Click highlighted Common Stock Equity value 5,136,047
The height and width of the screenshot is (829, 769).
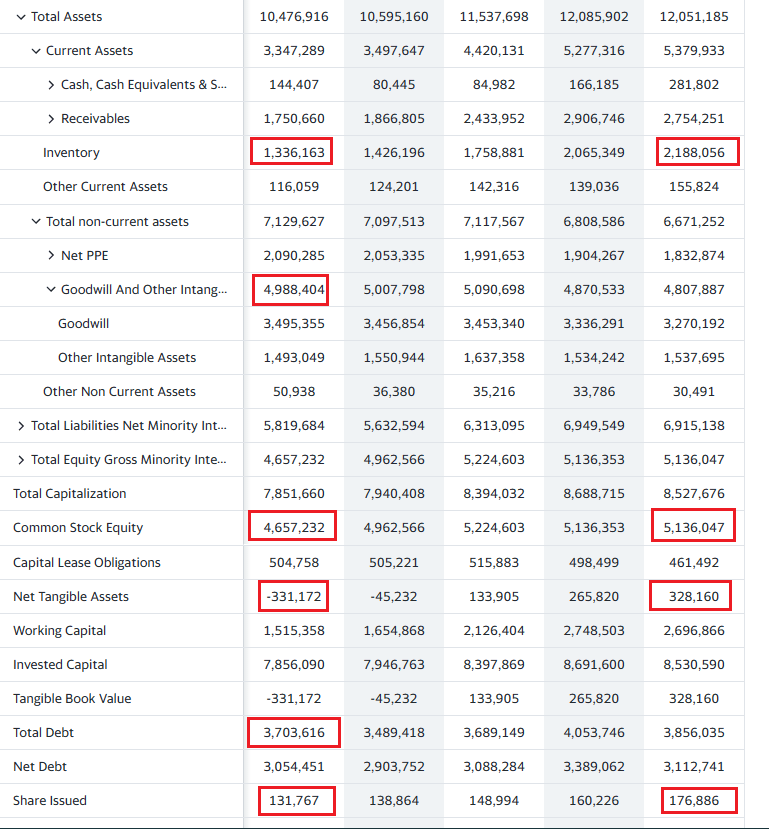tap(693, 528)
